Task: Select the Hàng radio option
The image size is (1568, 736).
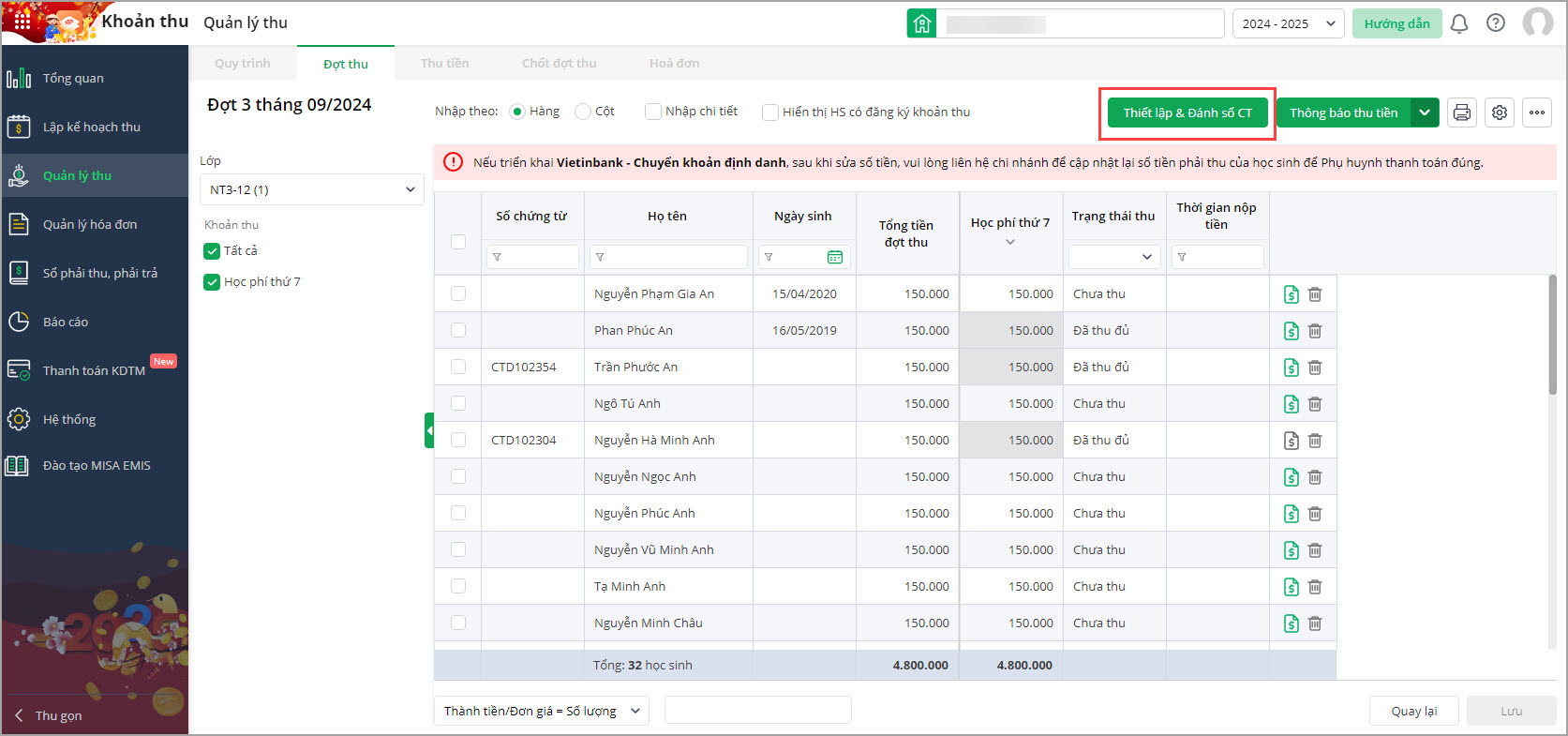Action: point(516,112)
